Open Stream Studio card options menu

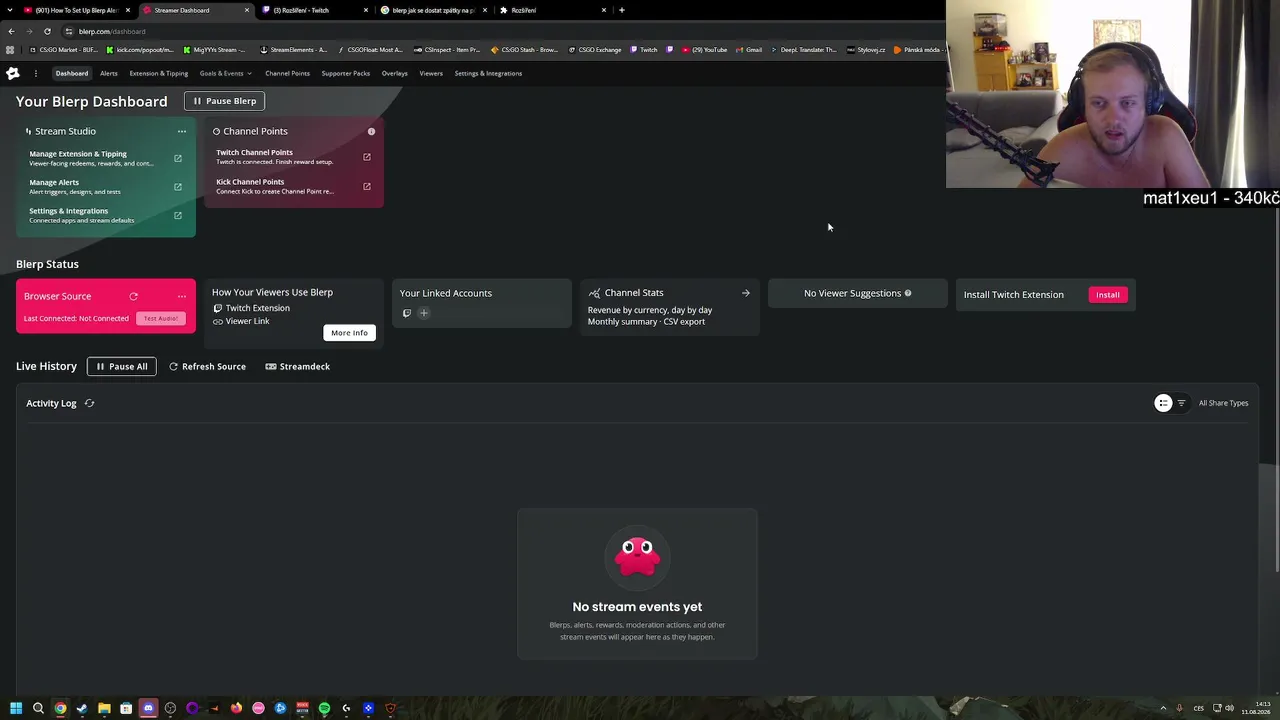coord(181,131)
